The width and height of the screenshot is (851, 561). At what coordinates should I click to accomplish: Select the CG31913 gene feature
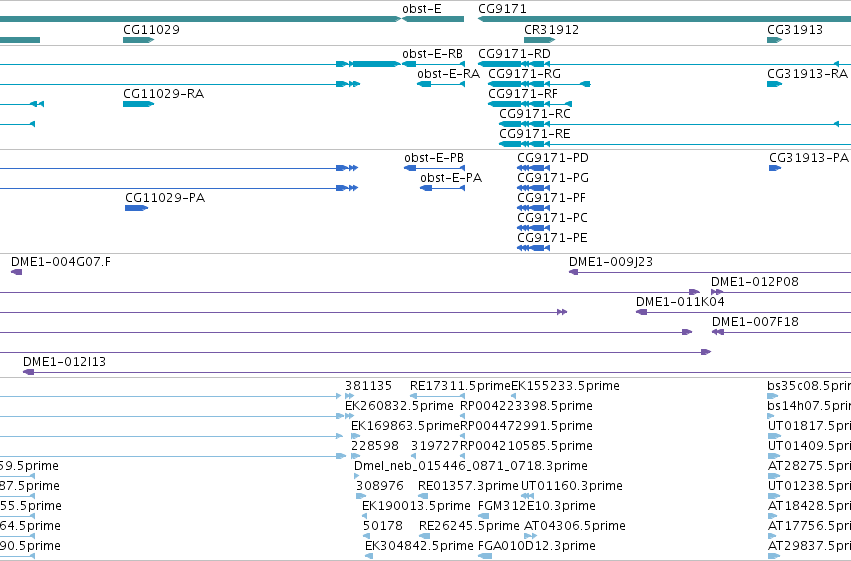coord(774,40)
